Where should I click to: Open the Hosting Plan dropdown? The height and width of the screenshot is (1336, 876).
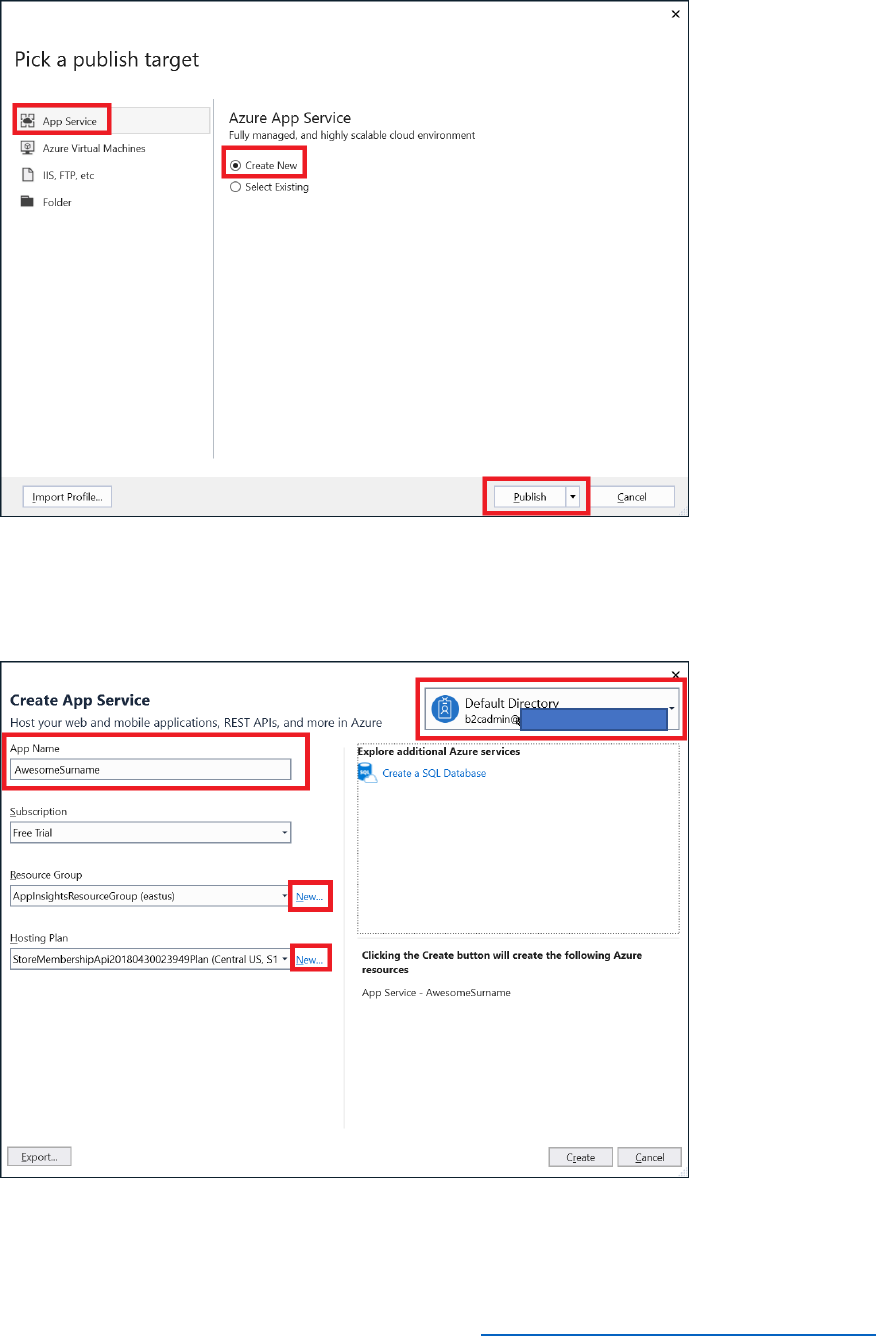[x=150, y=959]
